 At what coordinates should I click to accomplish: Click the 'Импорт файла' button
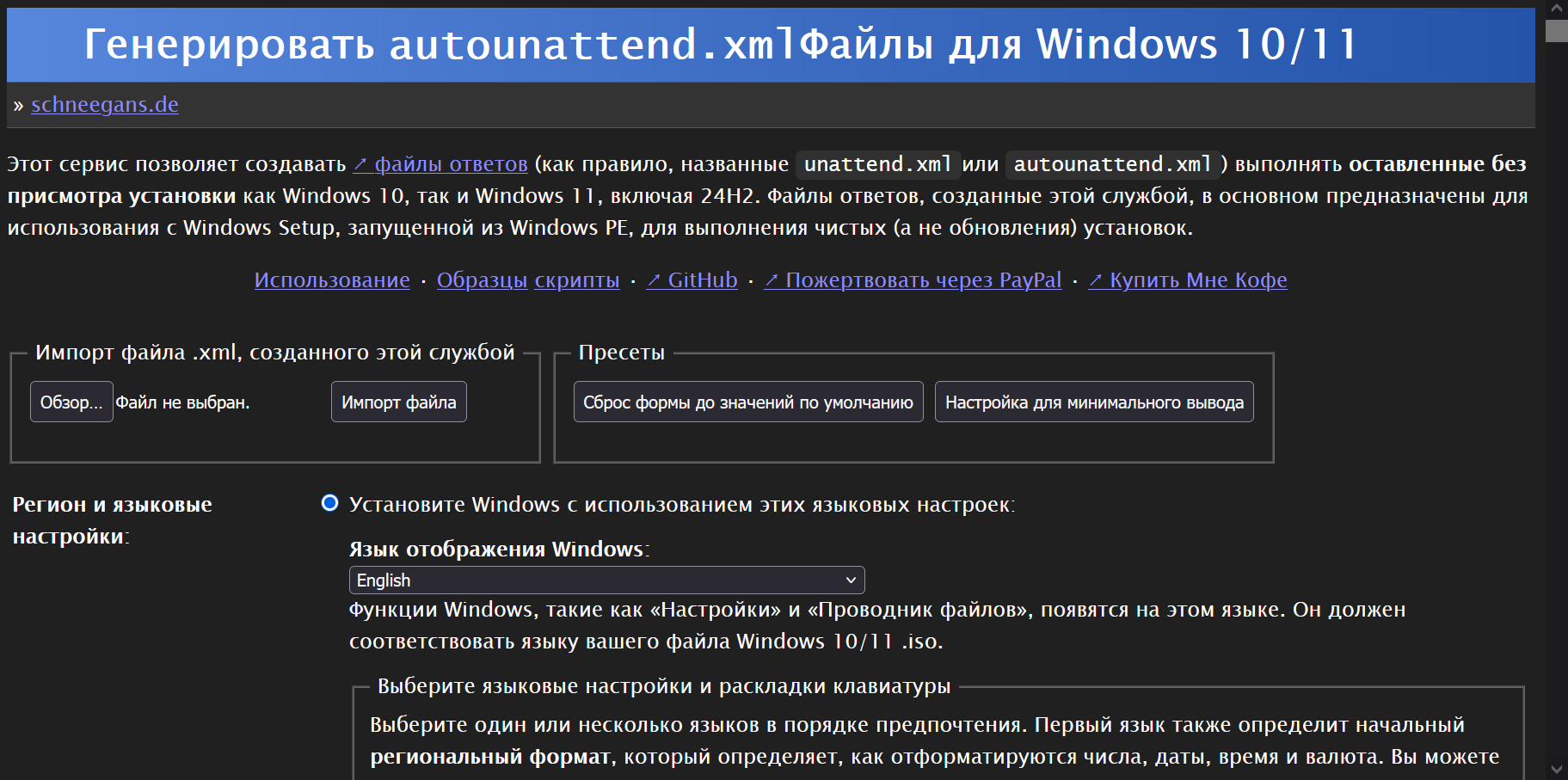[399, 402]
